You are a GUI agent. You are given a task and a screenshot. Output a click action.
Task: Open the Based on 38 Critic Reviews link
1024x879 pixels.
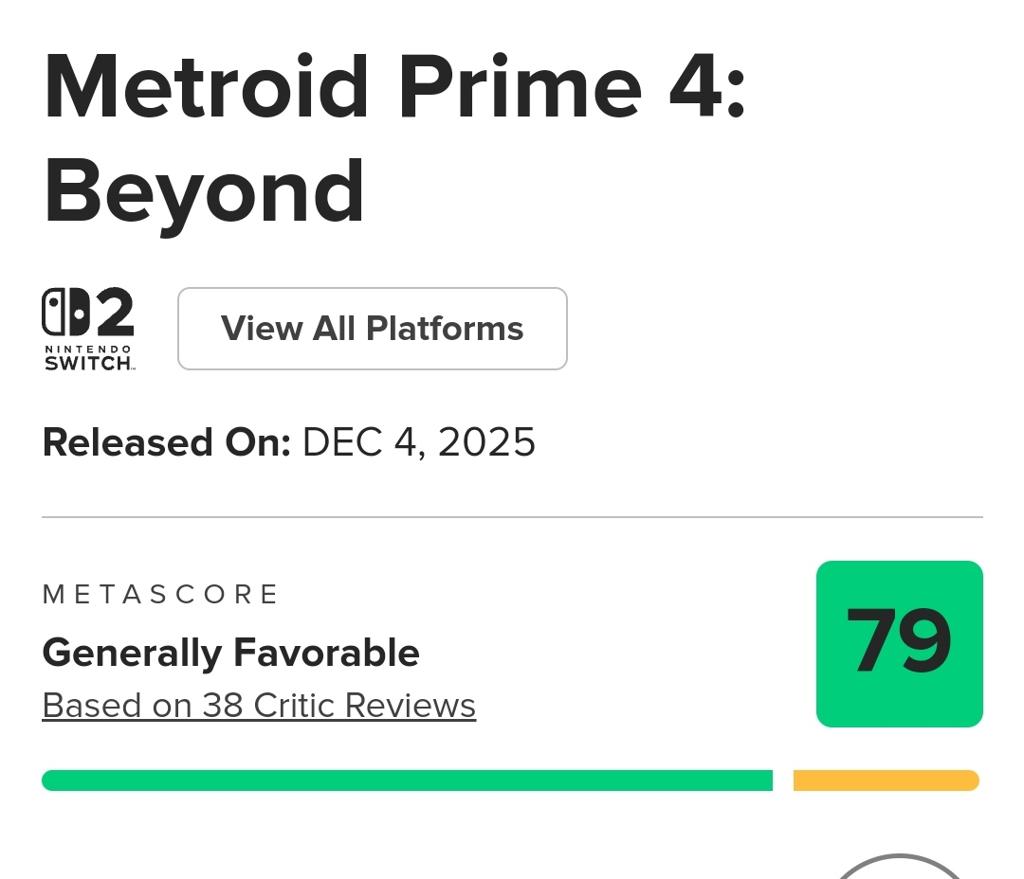point(259,706)
